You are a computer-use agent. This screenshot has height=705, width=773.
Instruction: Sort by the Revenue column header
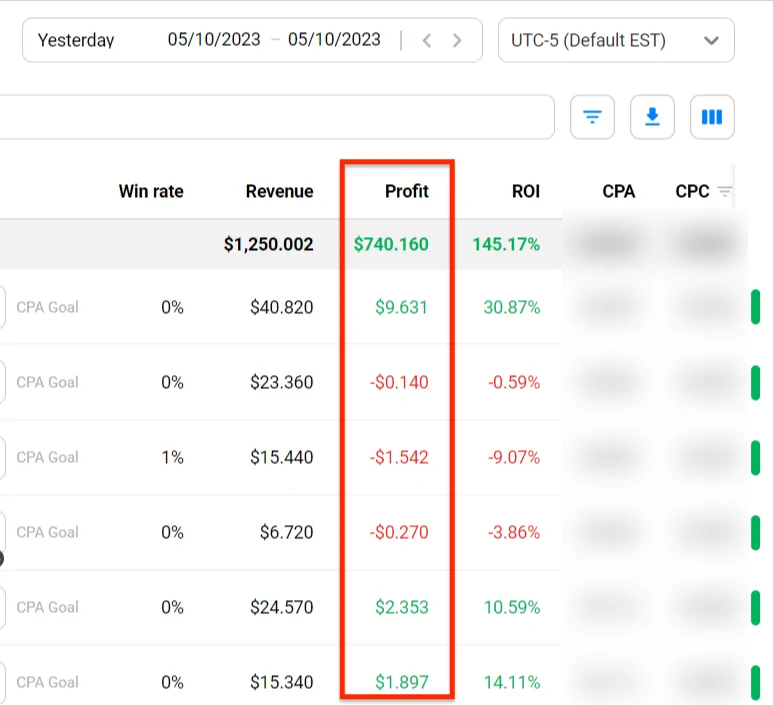(x=279, y=191)
